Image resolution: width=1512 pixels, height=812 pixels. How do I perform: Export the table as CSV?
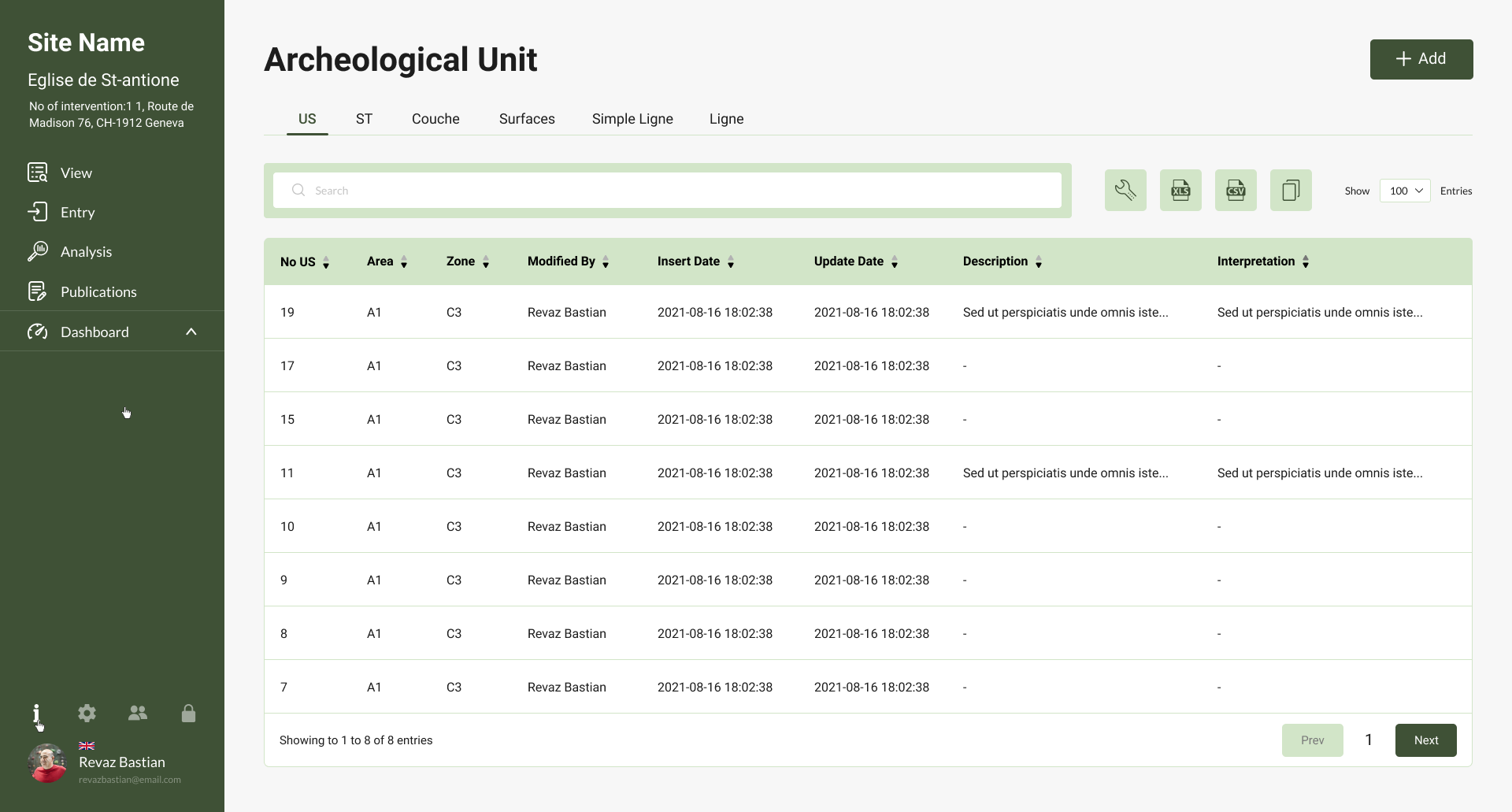coord(1236,191)
